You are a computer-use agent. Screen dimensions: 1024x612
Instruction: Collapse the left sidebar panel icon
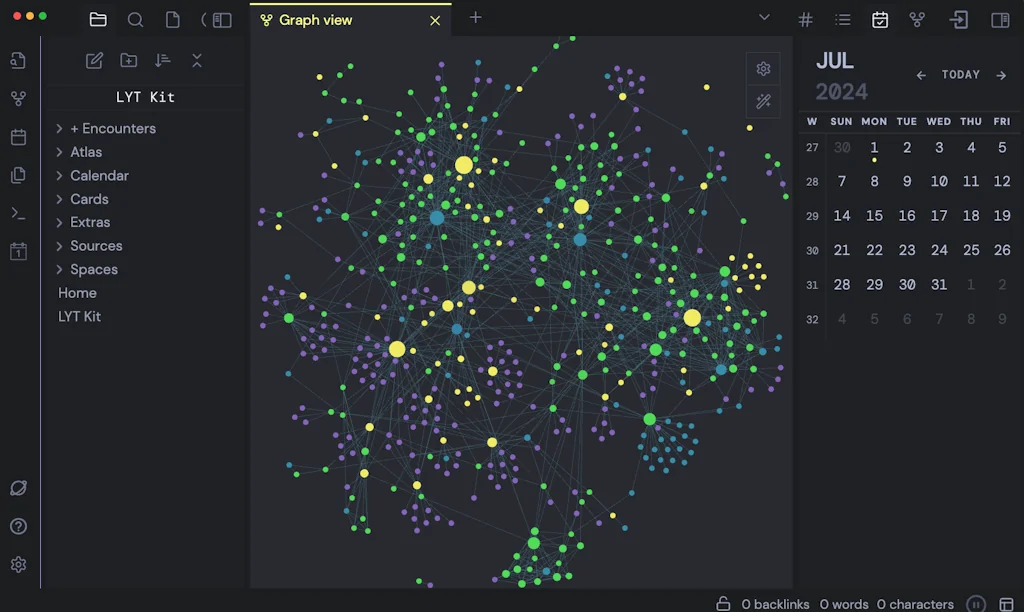(x=222, y=20)
